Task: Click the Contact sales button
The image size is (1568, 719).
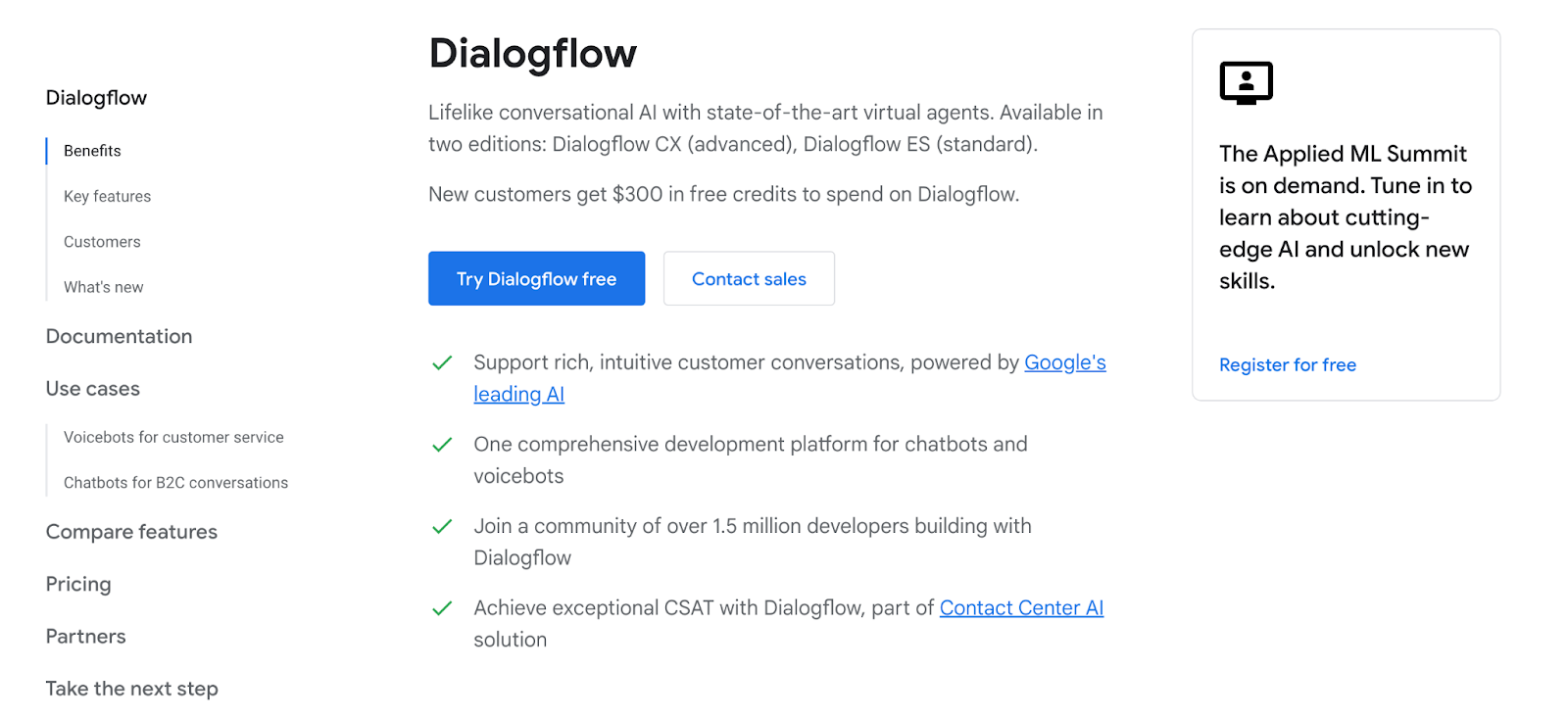Action: (749, 278)
